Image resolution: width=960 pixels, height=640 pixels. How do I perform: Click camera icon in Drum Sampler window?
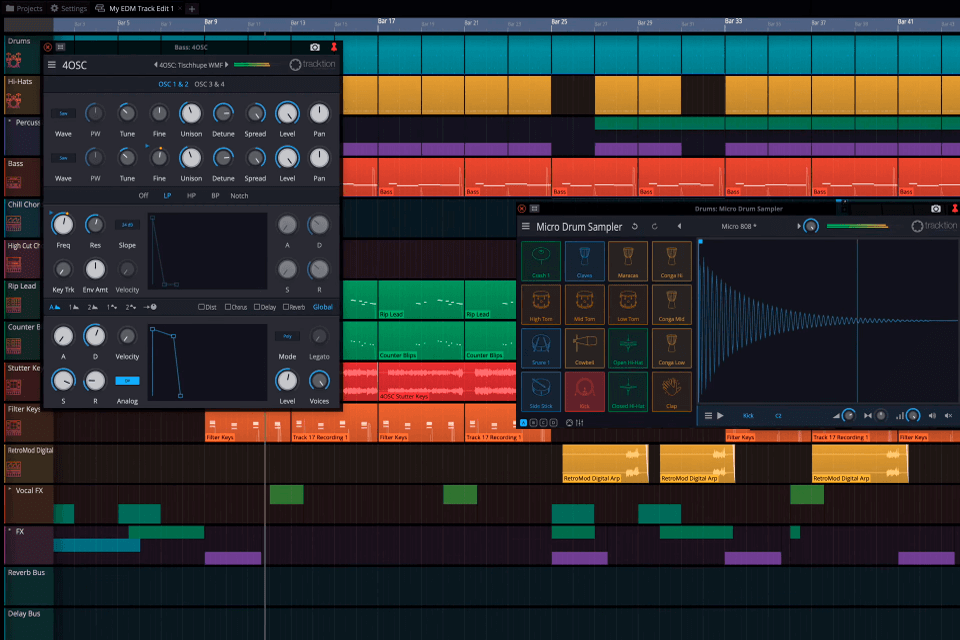coord(936,209)
